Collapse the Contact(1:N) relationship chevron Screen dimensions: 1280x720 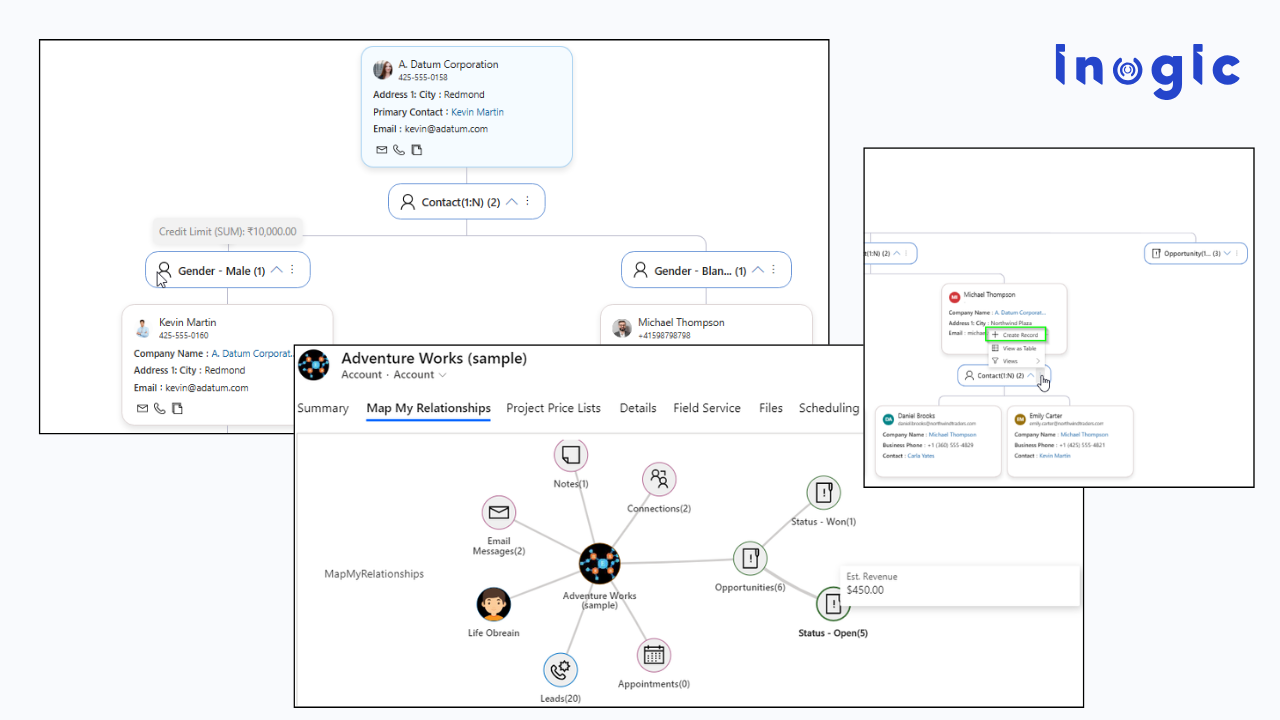point(511,201)
